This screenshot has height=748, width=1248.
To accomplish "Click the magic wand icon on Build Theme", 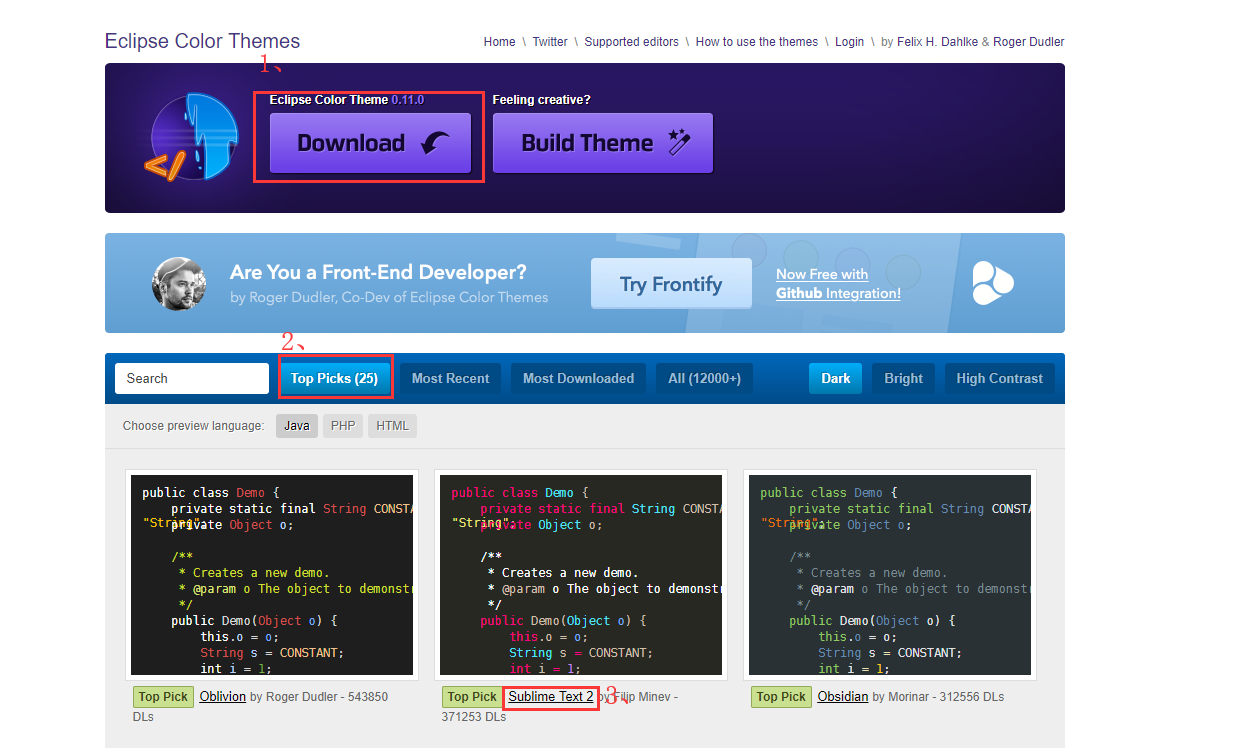I will 680,142.
